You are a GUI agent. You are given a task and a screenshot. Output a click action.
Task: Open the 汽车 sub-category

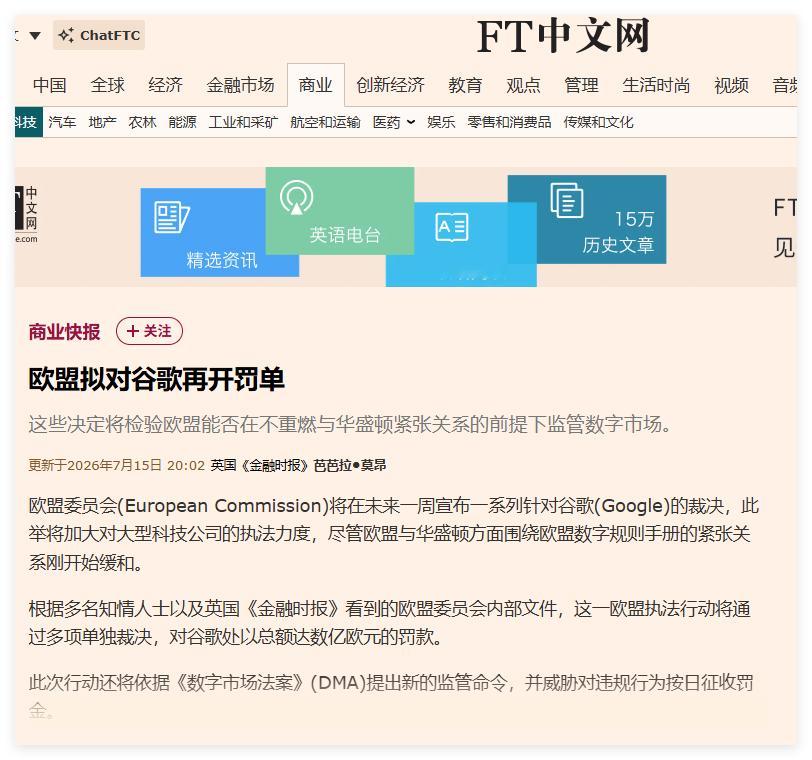click(62, 122)
